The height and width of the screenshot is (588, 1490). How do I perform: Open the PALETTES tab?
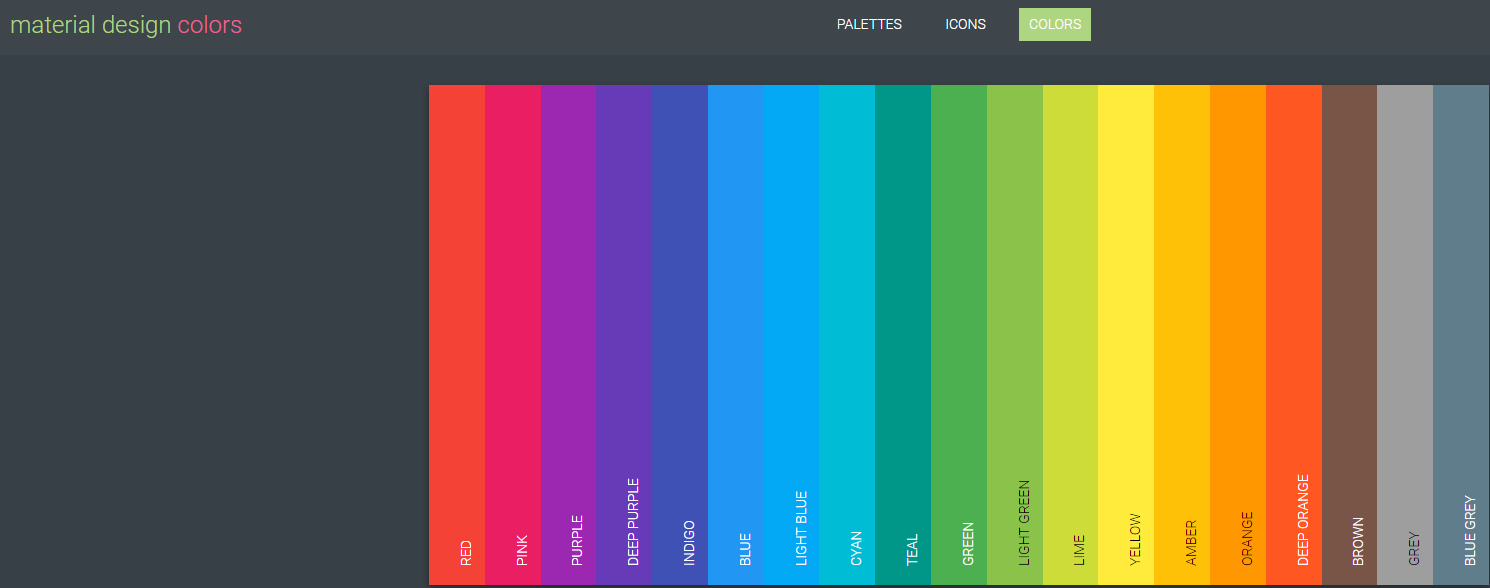click(x=869, y=25)
